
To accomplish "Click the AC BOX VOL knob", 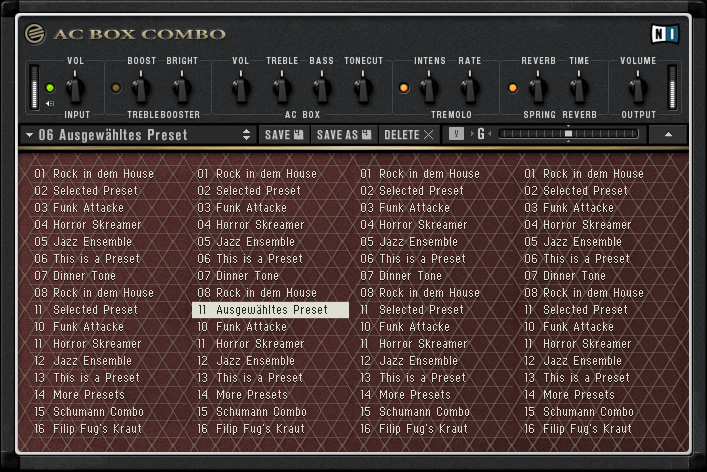I will pos(240,88).
